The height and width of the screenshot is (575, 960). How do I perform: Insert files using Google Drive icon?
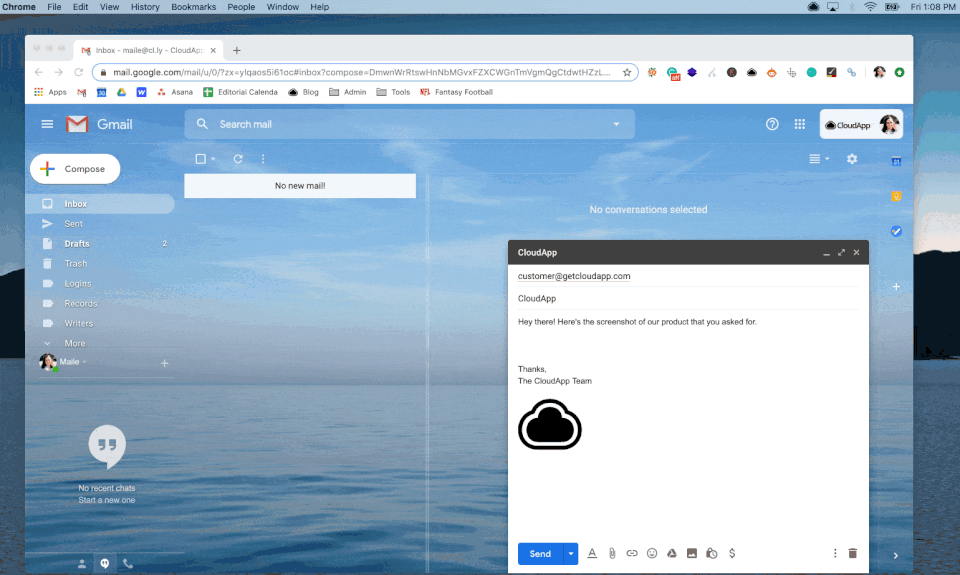coord(672,553)
